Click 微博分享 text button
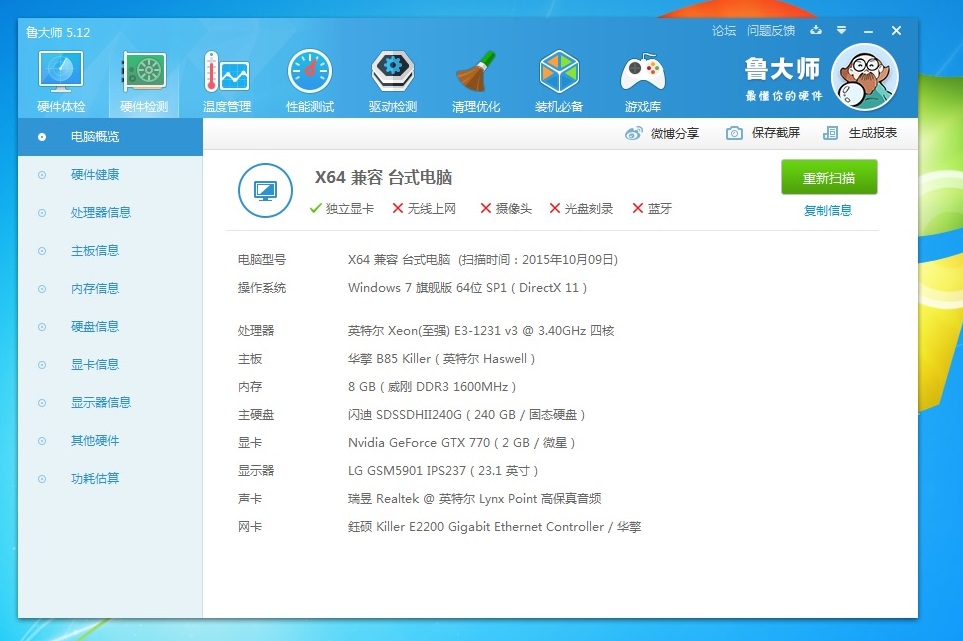The image size is (963, 641). [675, 133]
